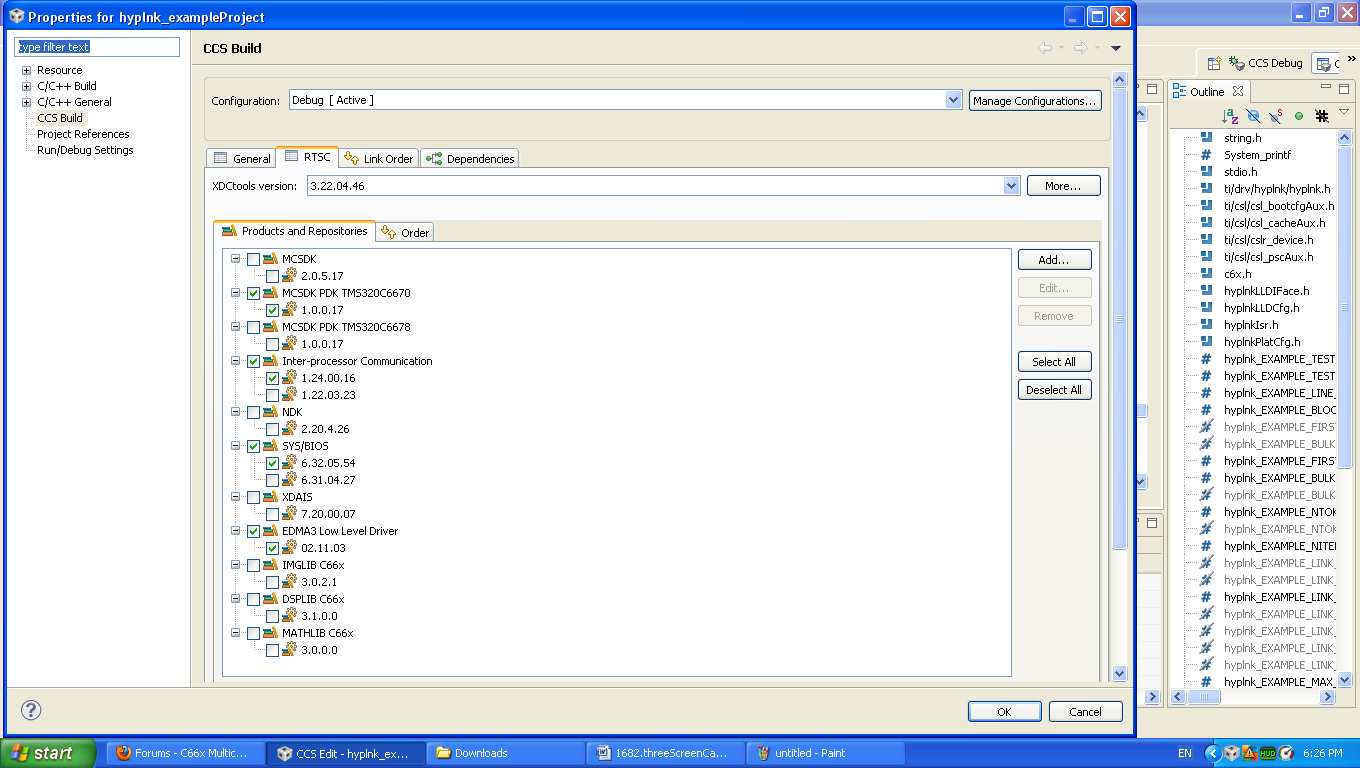Open the Dependencies tab
Viewport: 1360px width, 768px height.
tap(469, 158)
